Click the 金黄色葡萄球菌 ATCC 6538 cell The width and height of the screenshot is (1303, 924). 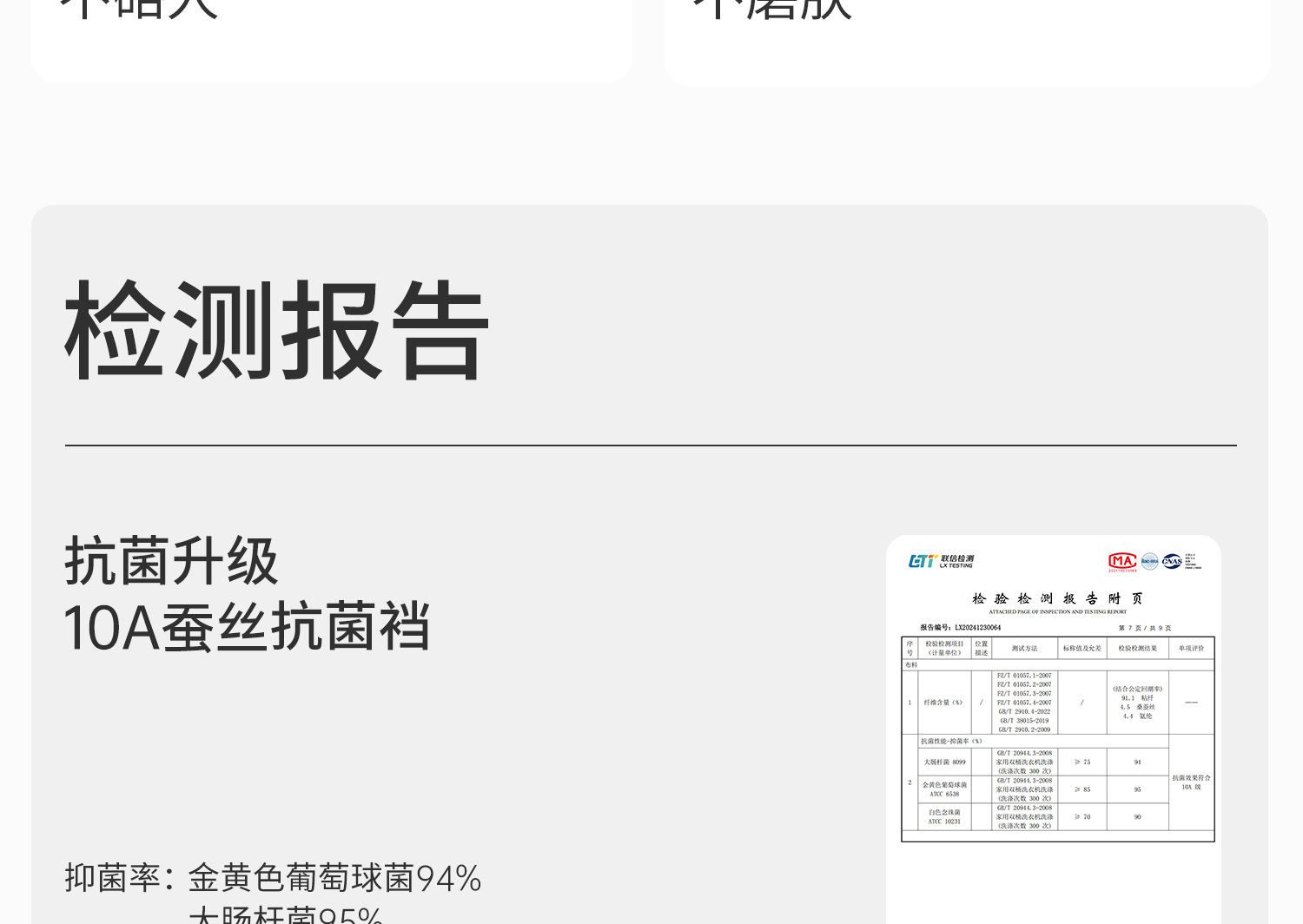click(x=945, y=789)
